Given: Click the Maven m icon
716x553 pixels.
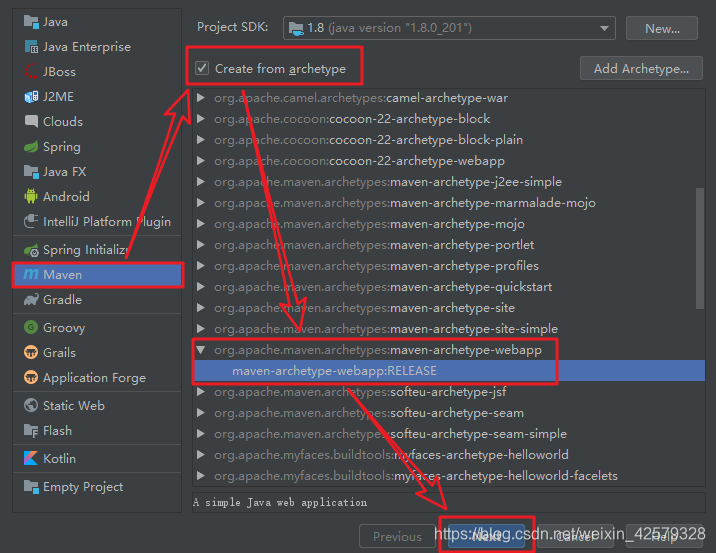Looking at the screenshot, I should point(31,274).
